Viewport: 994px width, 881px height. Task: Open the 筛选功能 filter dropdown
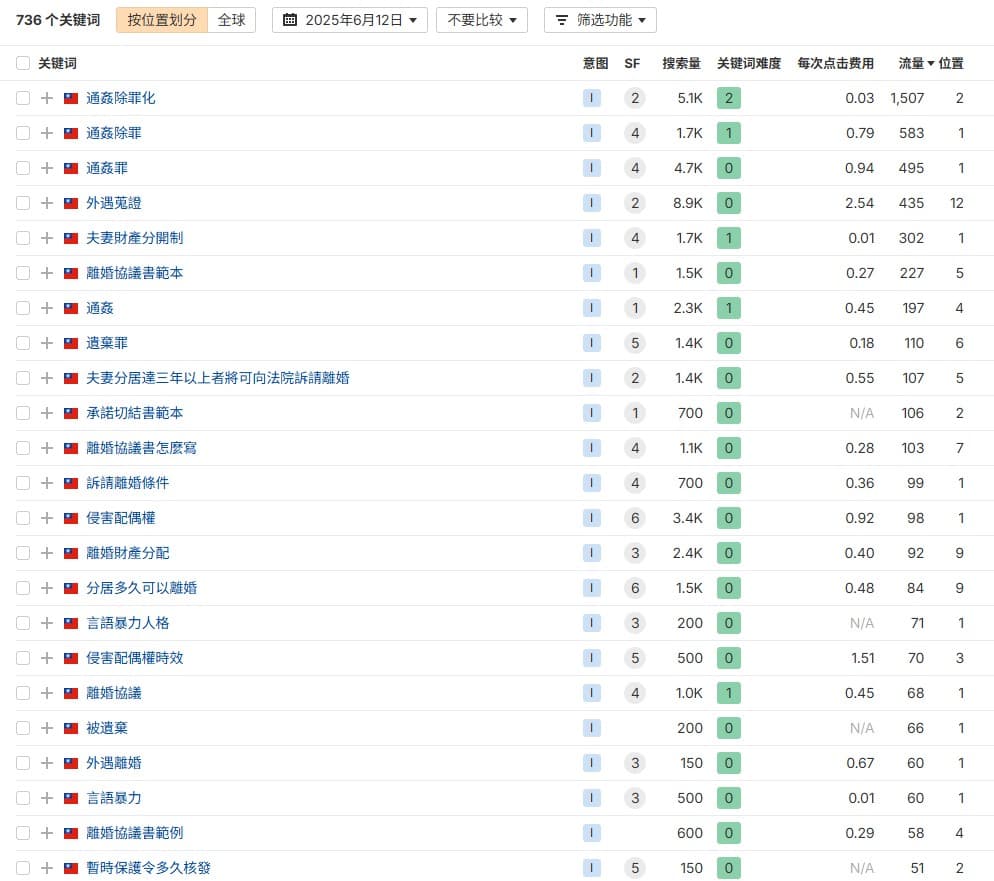[x=600, y=20]
